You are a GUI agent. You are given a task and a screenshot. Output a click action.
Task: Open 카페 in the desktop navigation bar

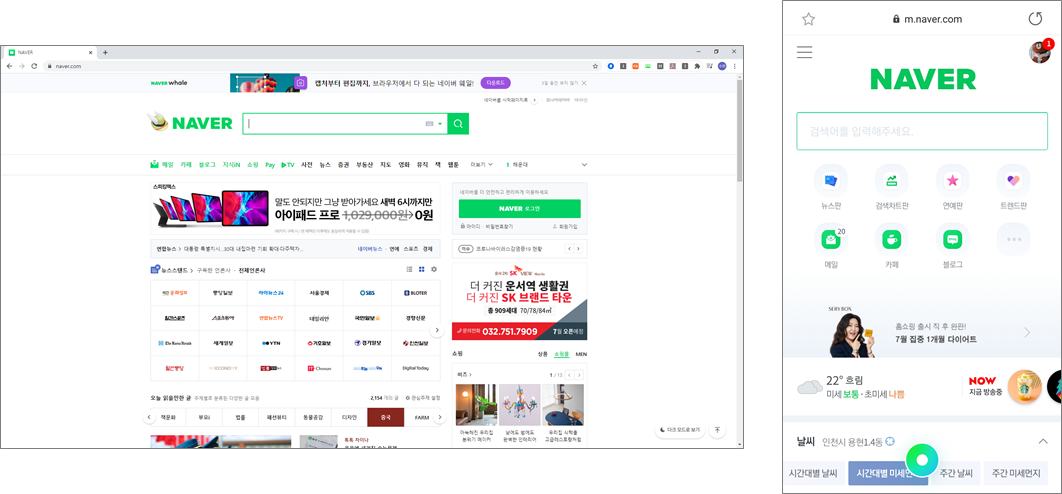click(x=186, y=165)
